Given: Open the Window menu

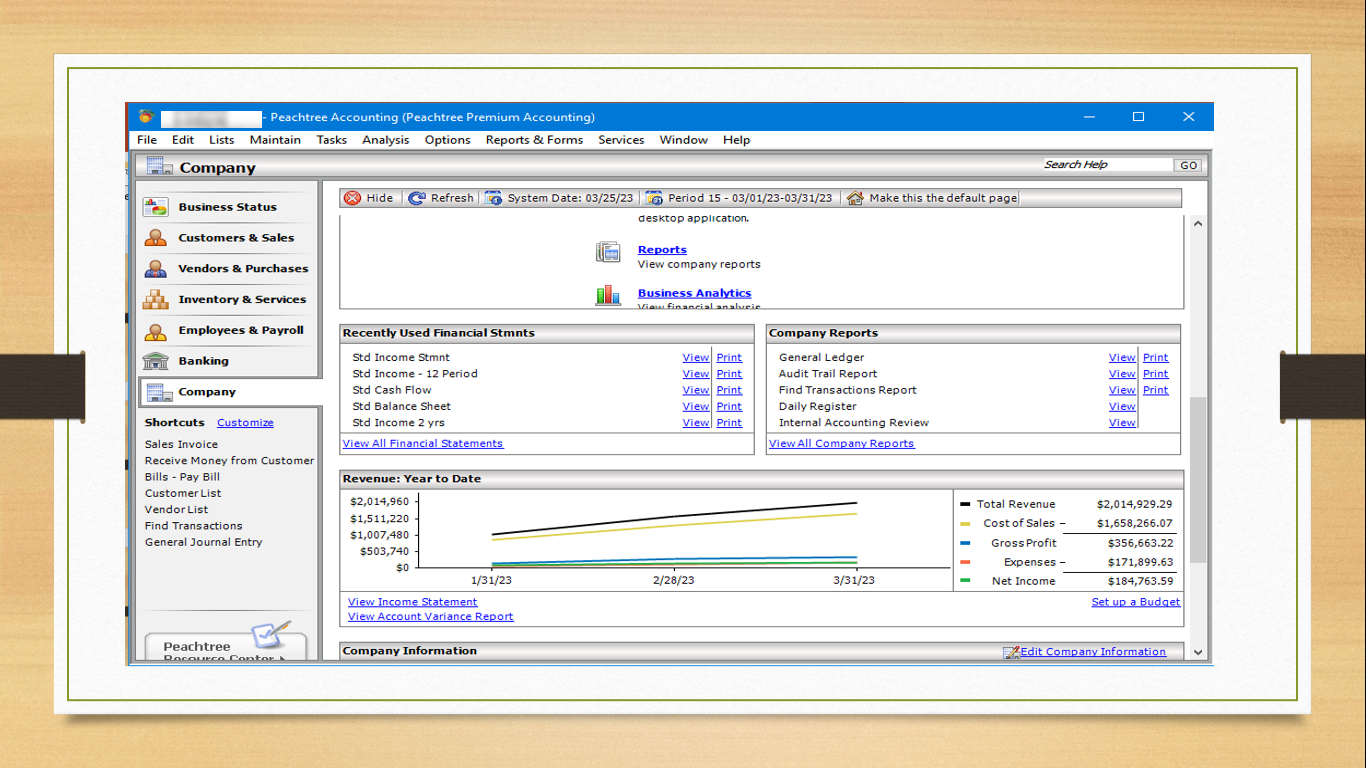Looking at the screenshot, I should (684, 140).
